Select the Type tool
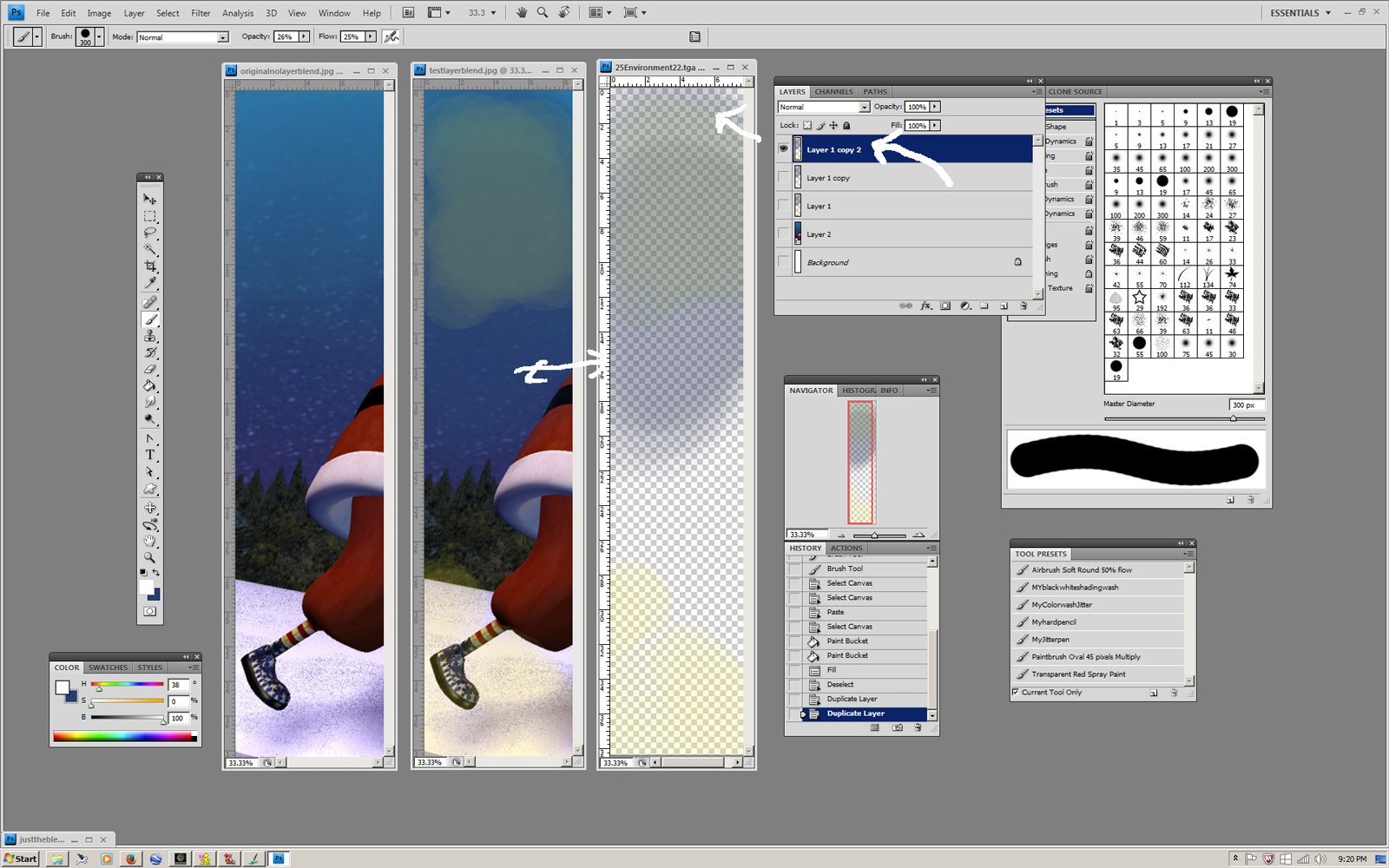Viewport: 1389px width, 868px height. pos(150,455)
